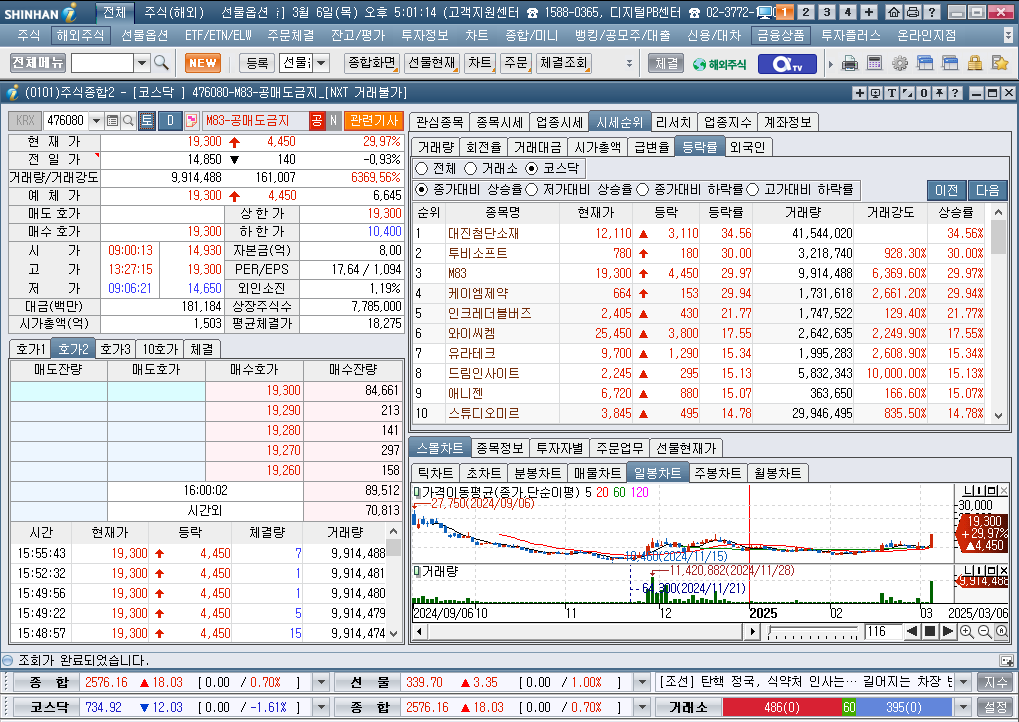The image size is (1019, 722).
Task: Select 종가대비 하락률 radio option
Action: [x=643, y=190]
